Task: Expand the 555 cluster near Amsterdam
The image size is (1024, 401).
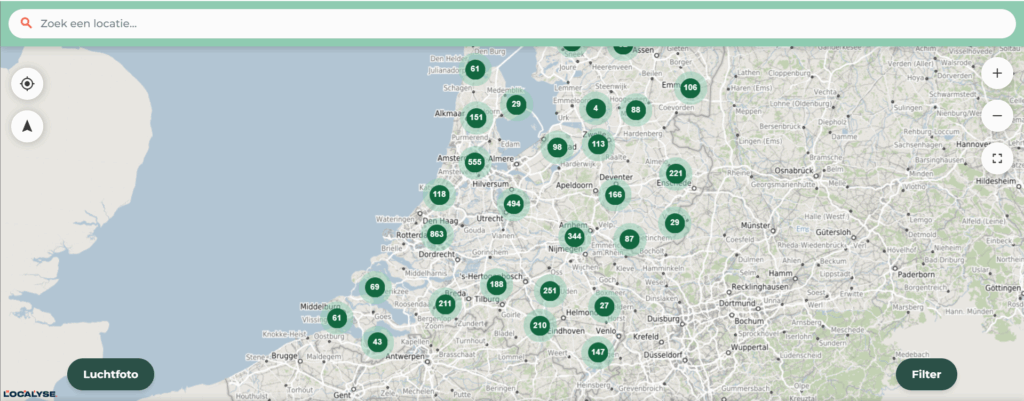Action: coord(475,162)
